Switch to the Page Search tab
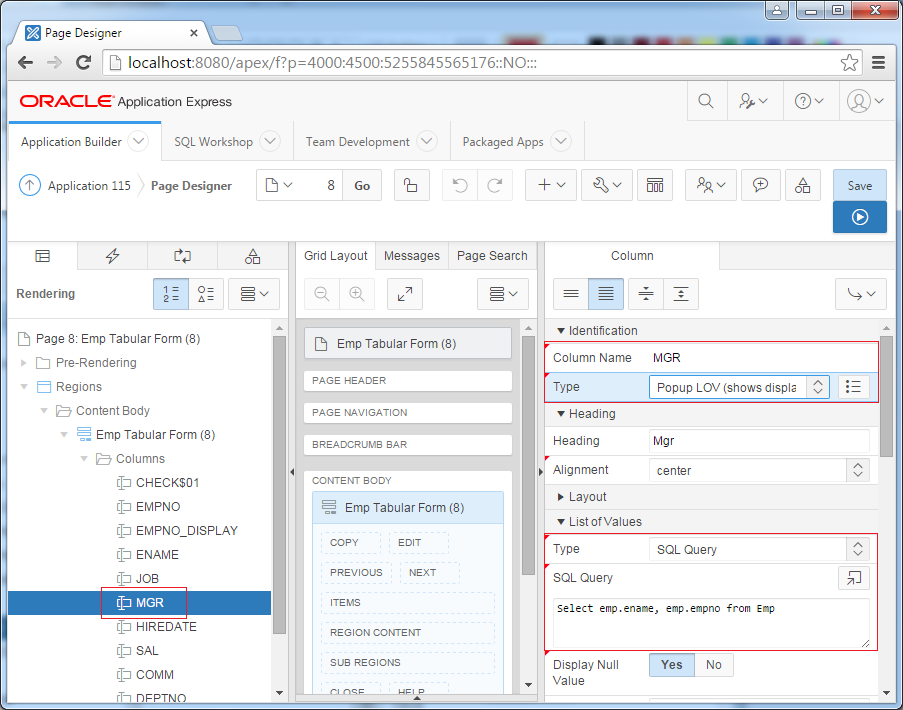Image resolution: width=903 pixels, height=710 pixels. 492,256
